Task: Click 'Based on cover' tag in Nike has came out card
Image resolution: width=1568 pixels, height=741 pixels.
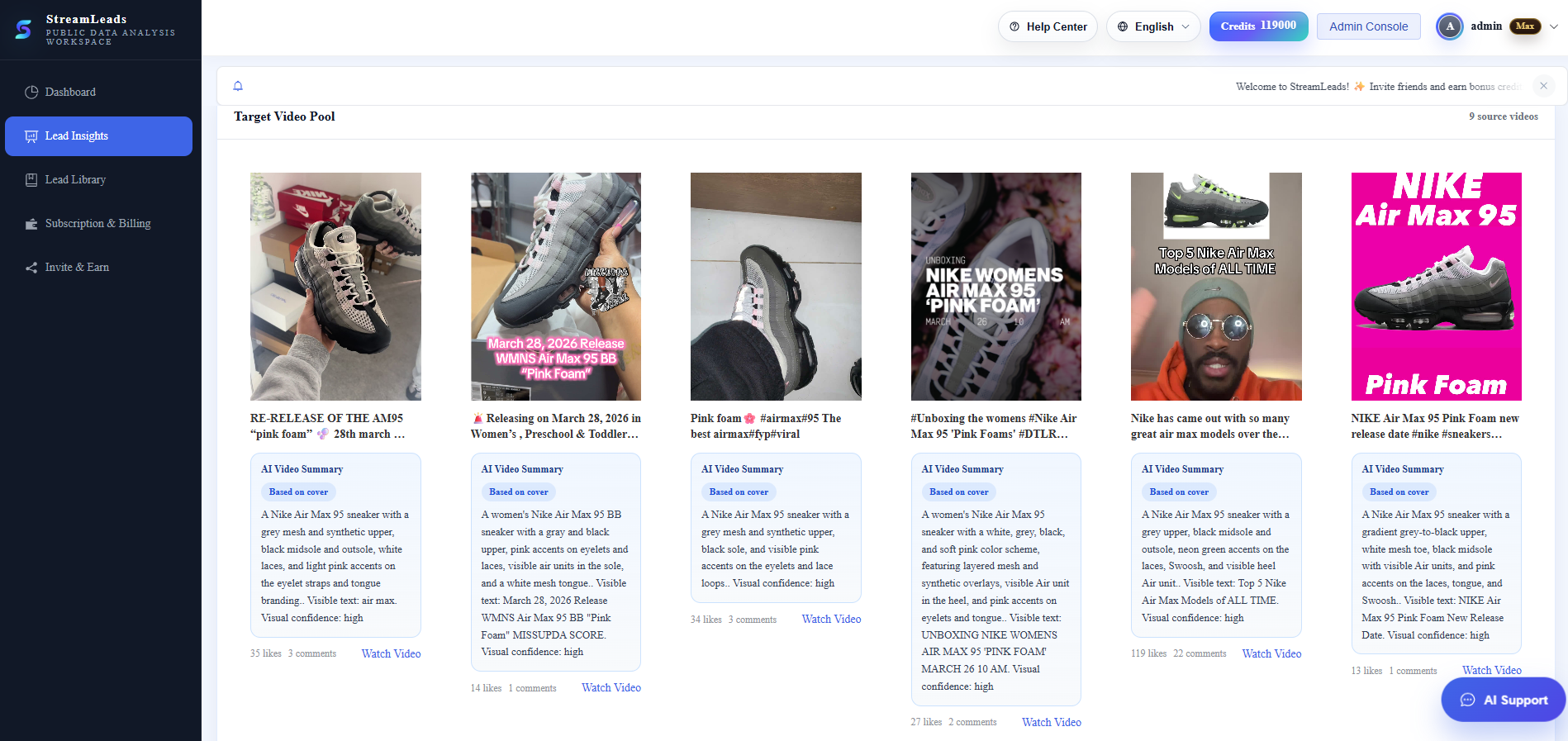Action: coord(1179,492)
